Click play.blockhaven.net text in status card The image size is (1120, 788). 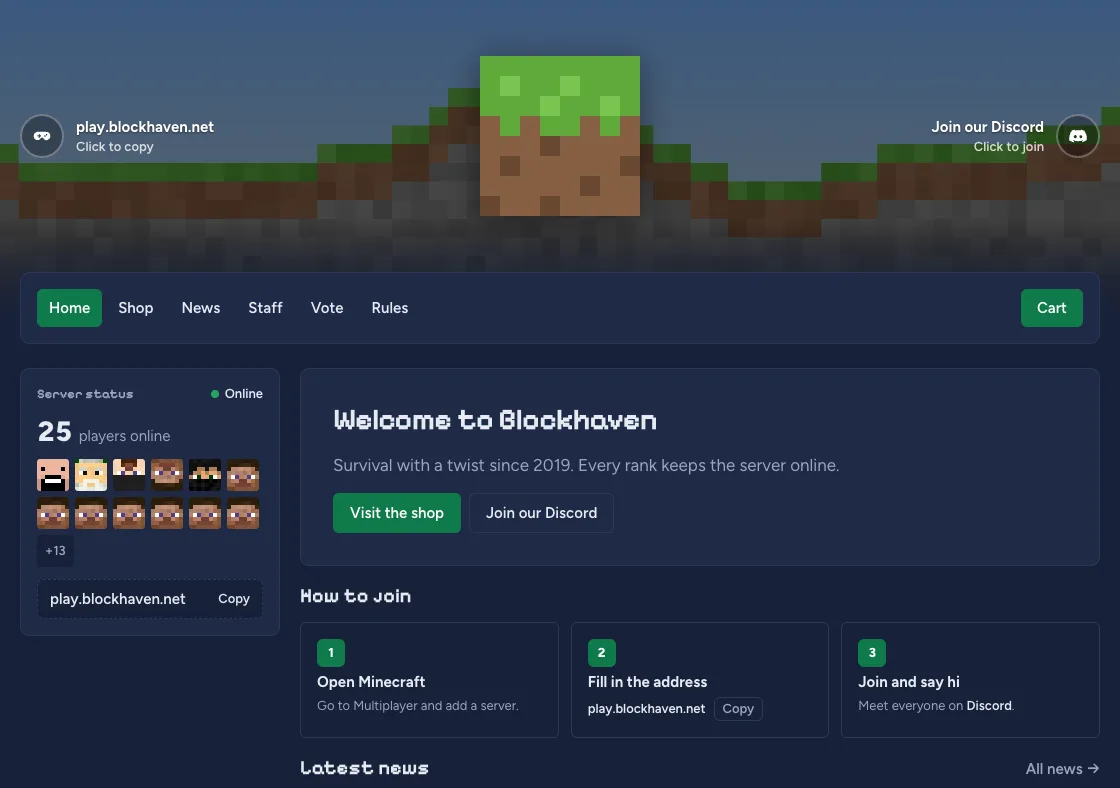118,599
